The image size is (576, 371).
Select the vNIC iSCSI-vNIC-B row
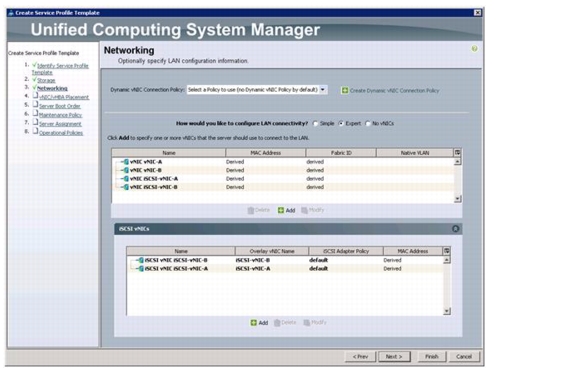[283, 187]
